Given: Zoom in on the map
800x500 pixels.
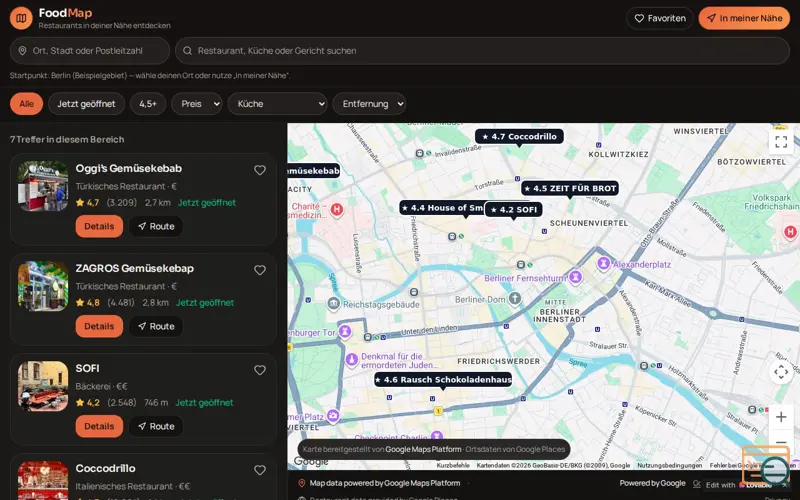Looking at the screenshot, I should (781, 417).
